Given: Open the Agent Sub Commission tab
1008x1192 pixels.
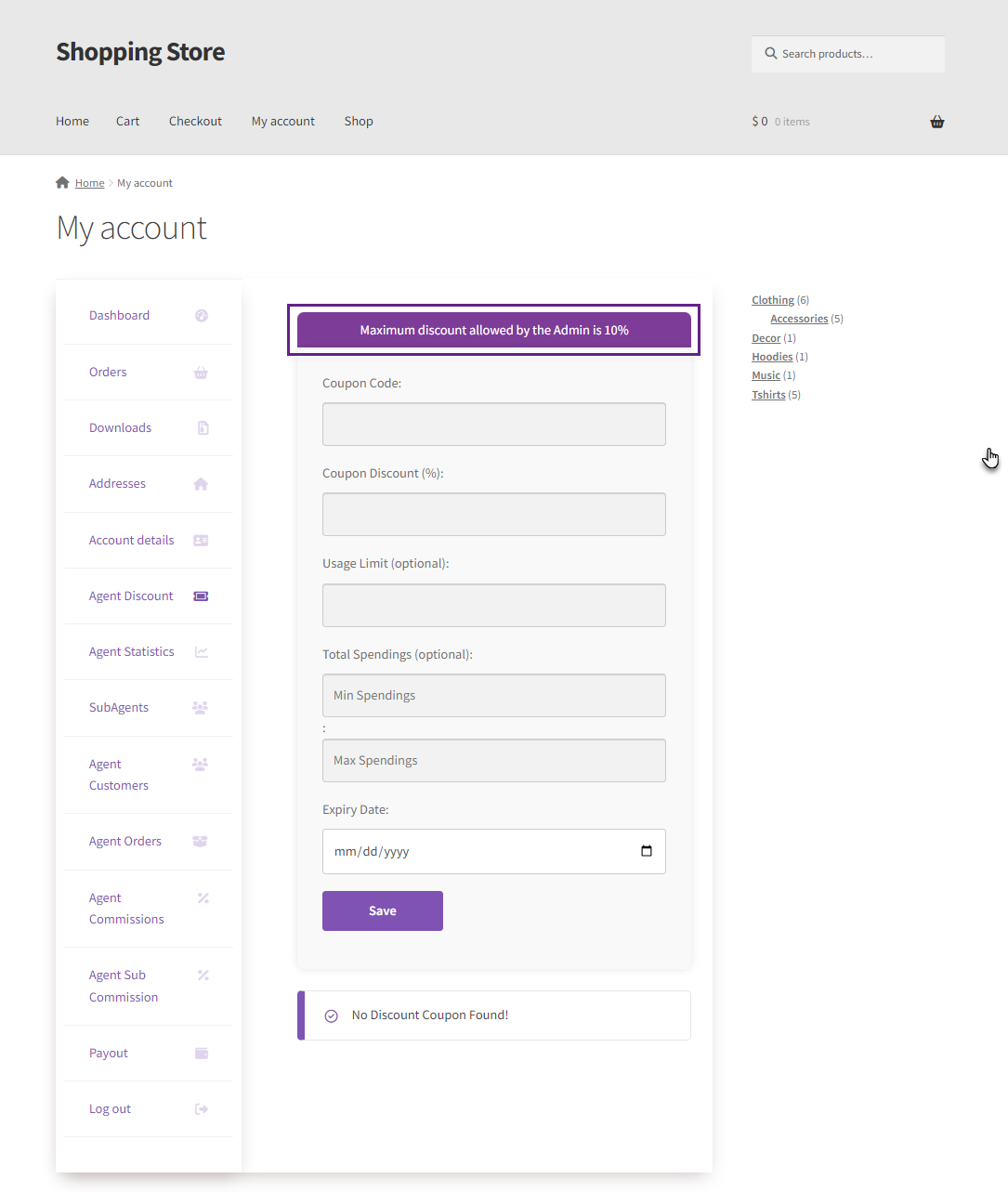Looking at the screenshot, I should [124, 986].
